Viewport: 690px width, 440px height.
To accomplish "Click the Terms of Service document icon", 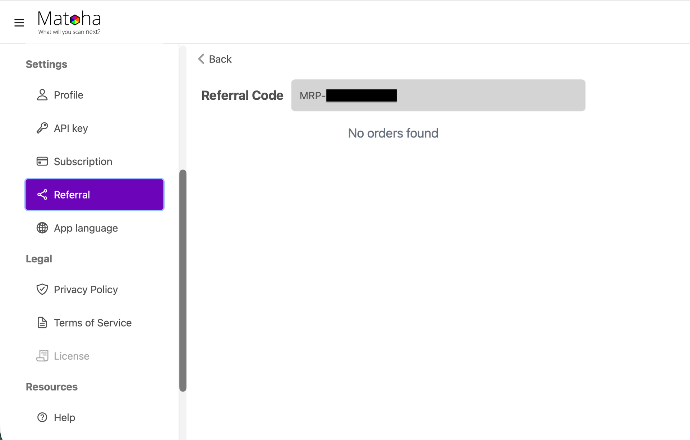I will 42,323.
